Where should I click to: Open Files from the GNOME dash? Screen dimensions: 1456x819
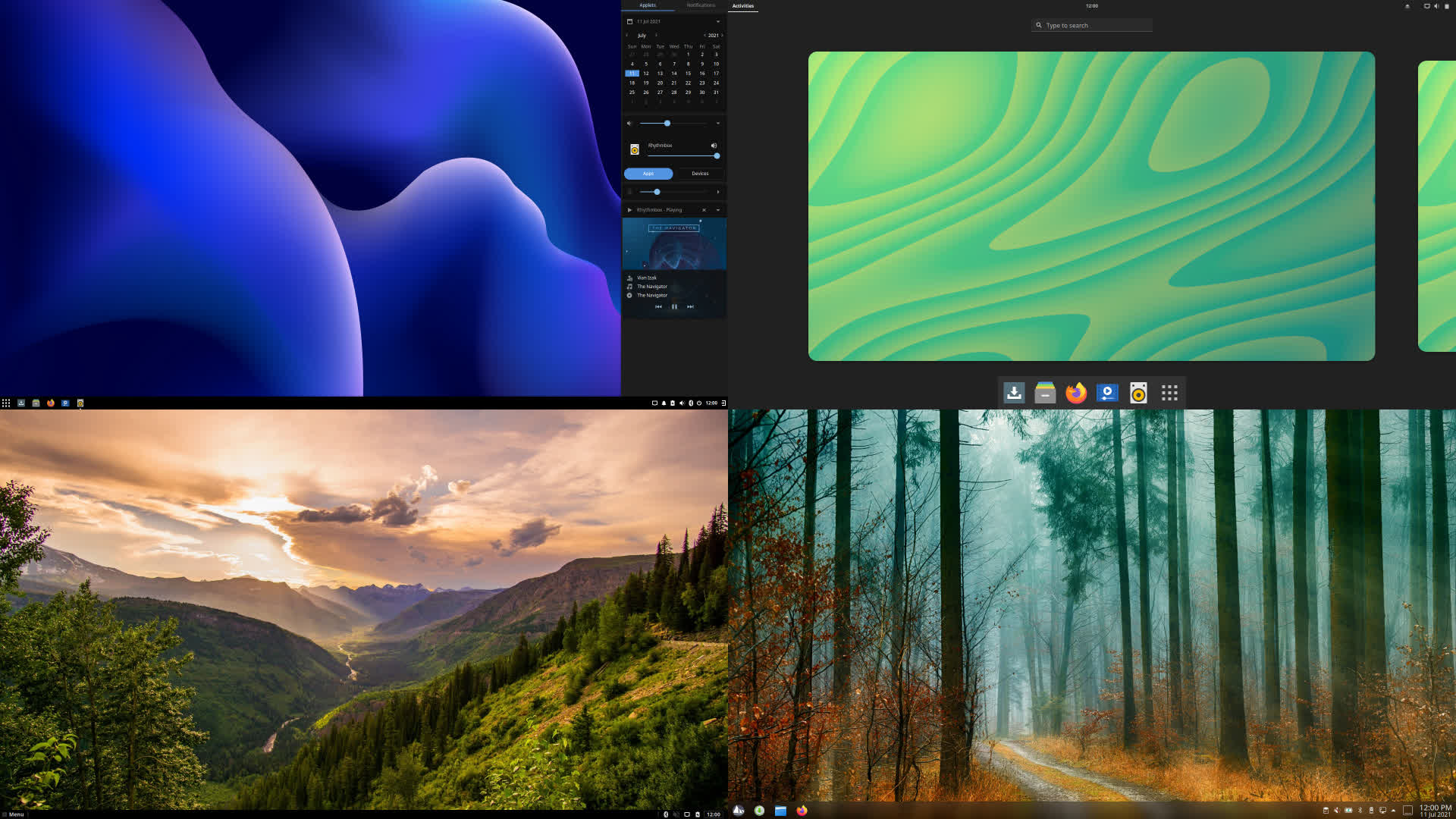[1045, 393]
